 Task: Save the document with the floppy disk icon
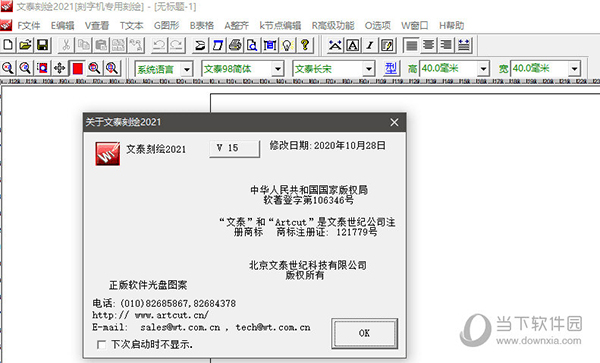(x=42, y=45)
